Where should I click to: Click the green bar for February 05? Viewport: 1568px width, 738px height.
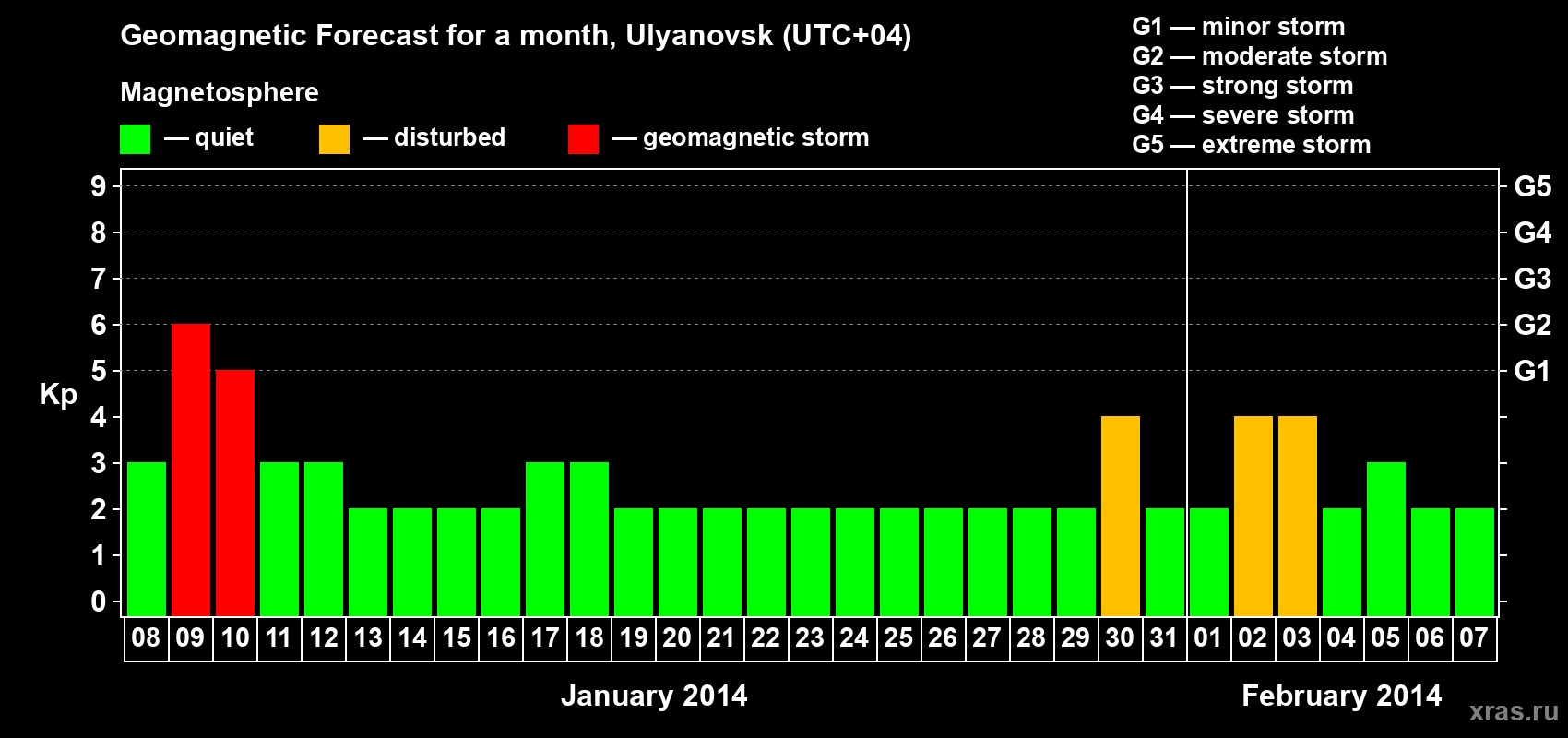[1386, 539]
